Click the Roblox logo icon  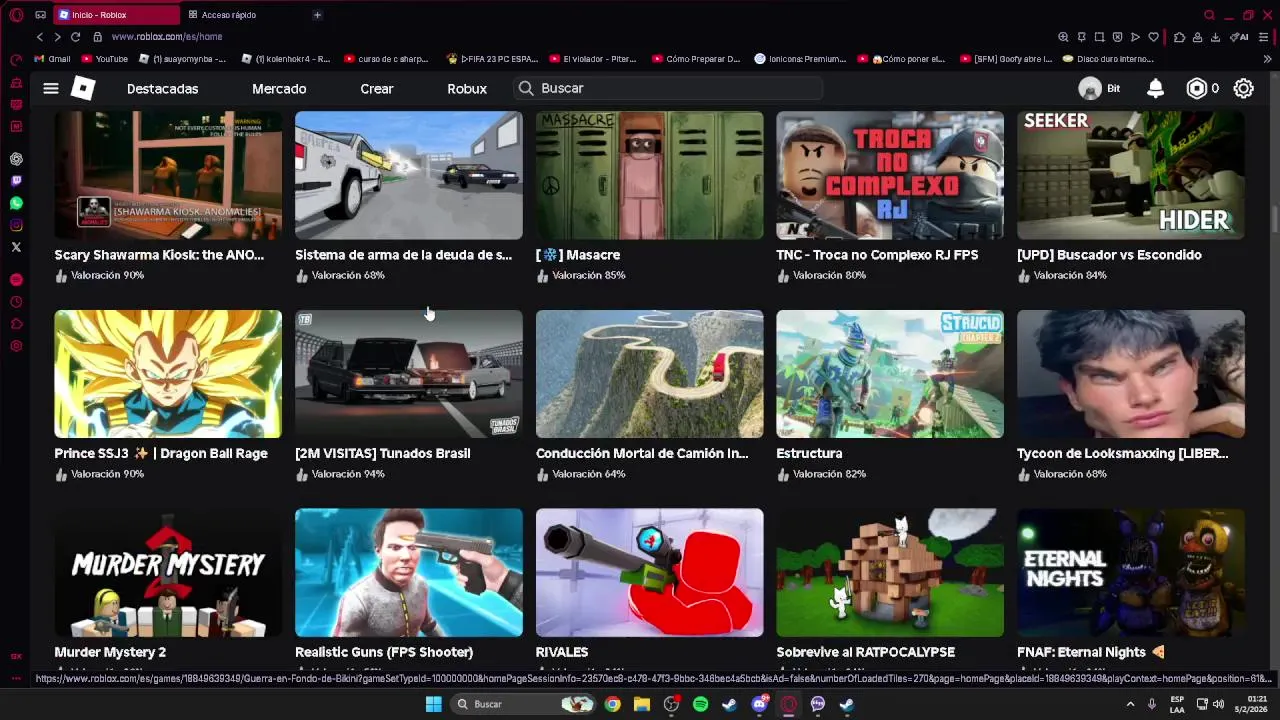click(x=83, y=88)
